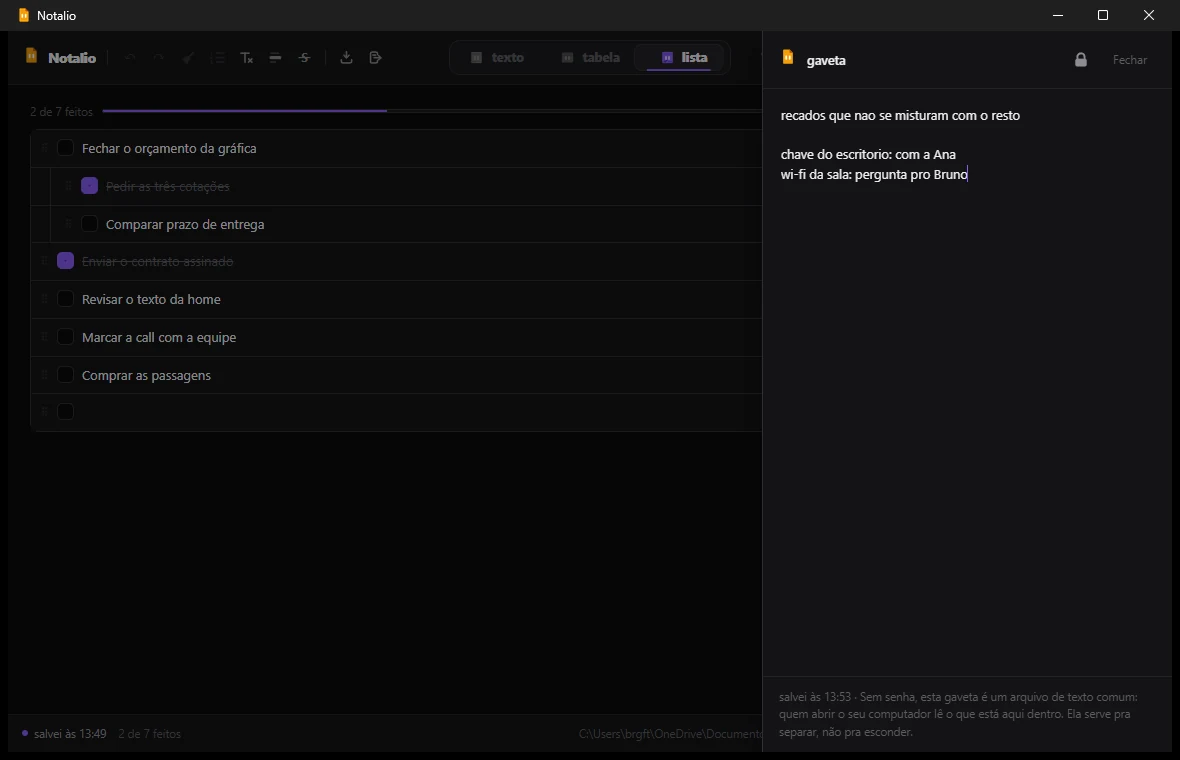This screenshot has height=760, width=1180.
Task: Tick the 'Comprar as passagens' checkbox
Action: pyautogui.click(x=65, y=375)
